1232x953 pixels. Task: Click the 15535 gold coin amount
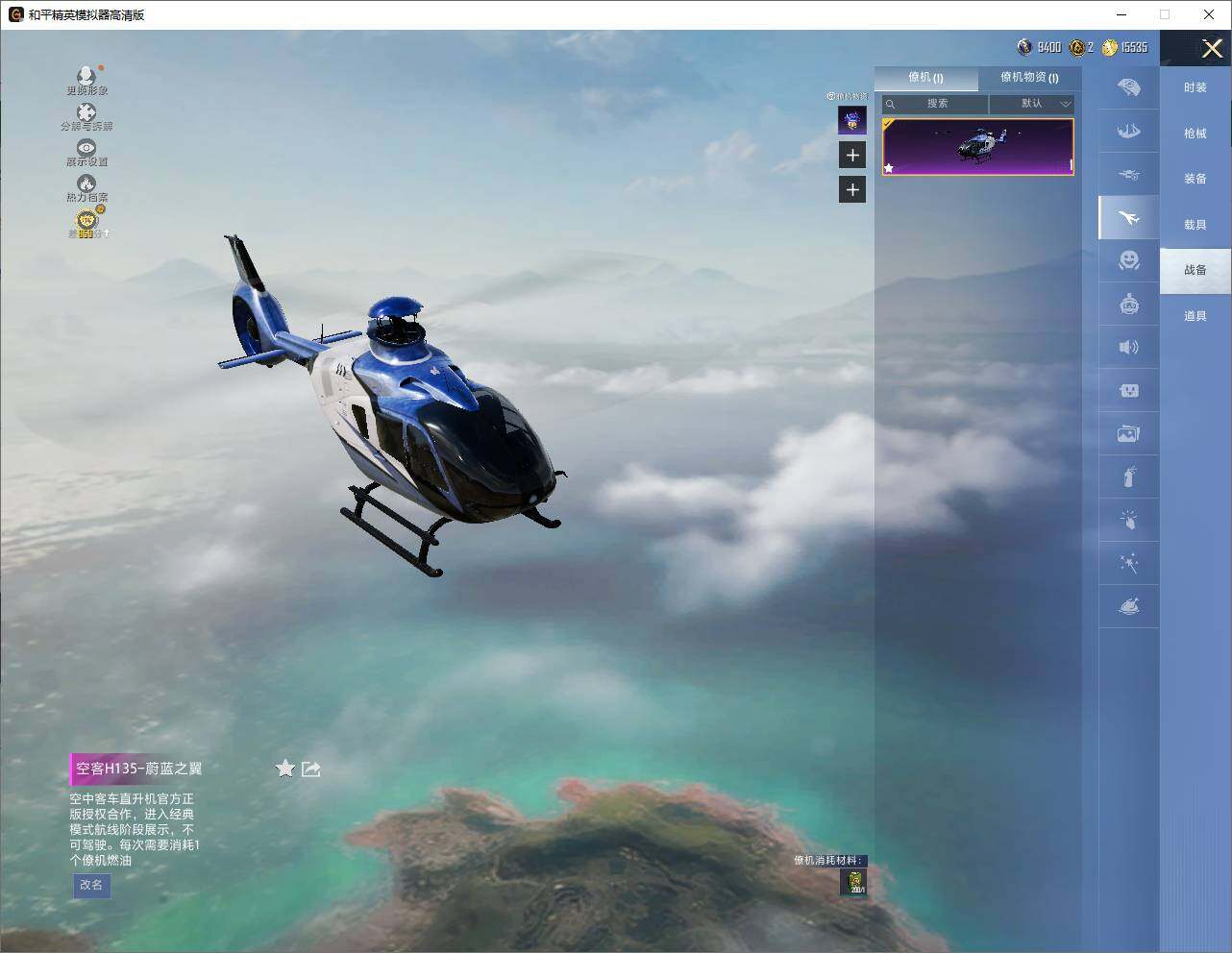[x=1134, y=47]
